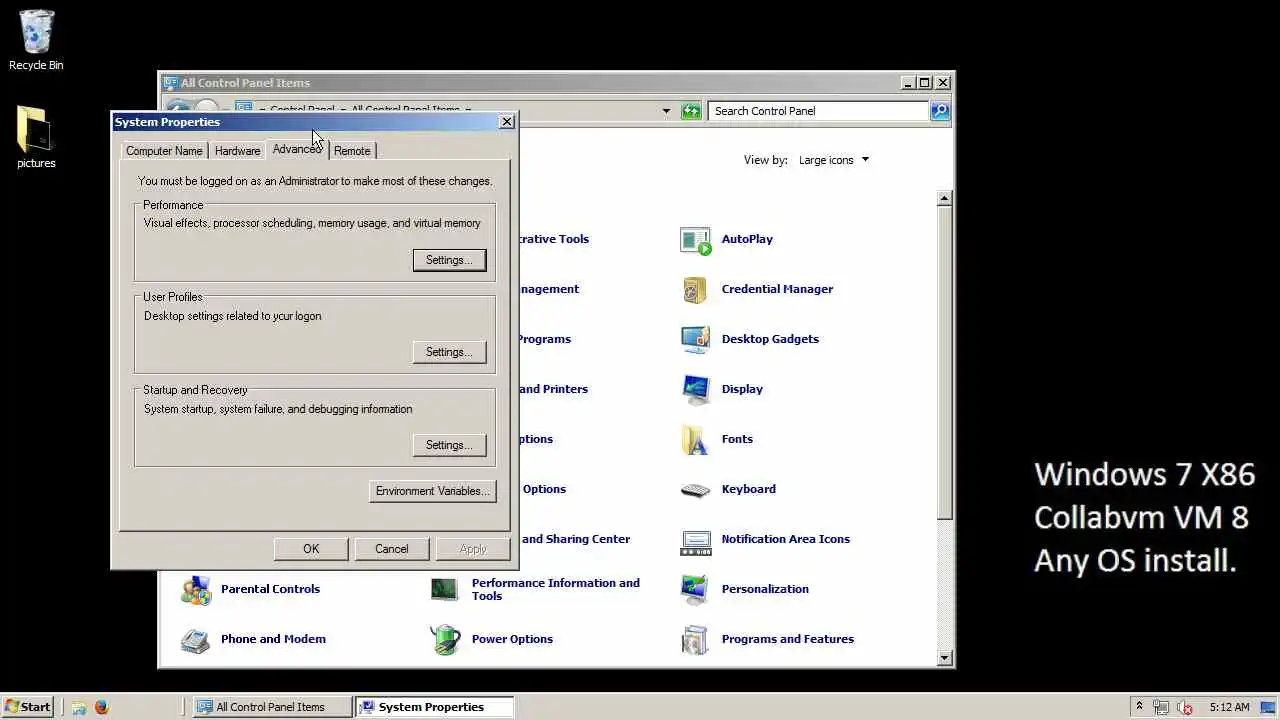Switch to All Control Panel Items taskbar button

[273, 707]
